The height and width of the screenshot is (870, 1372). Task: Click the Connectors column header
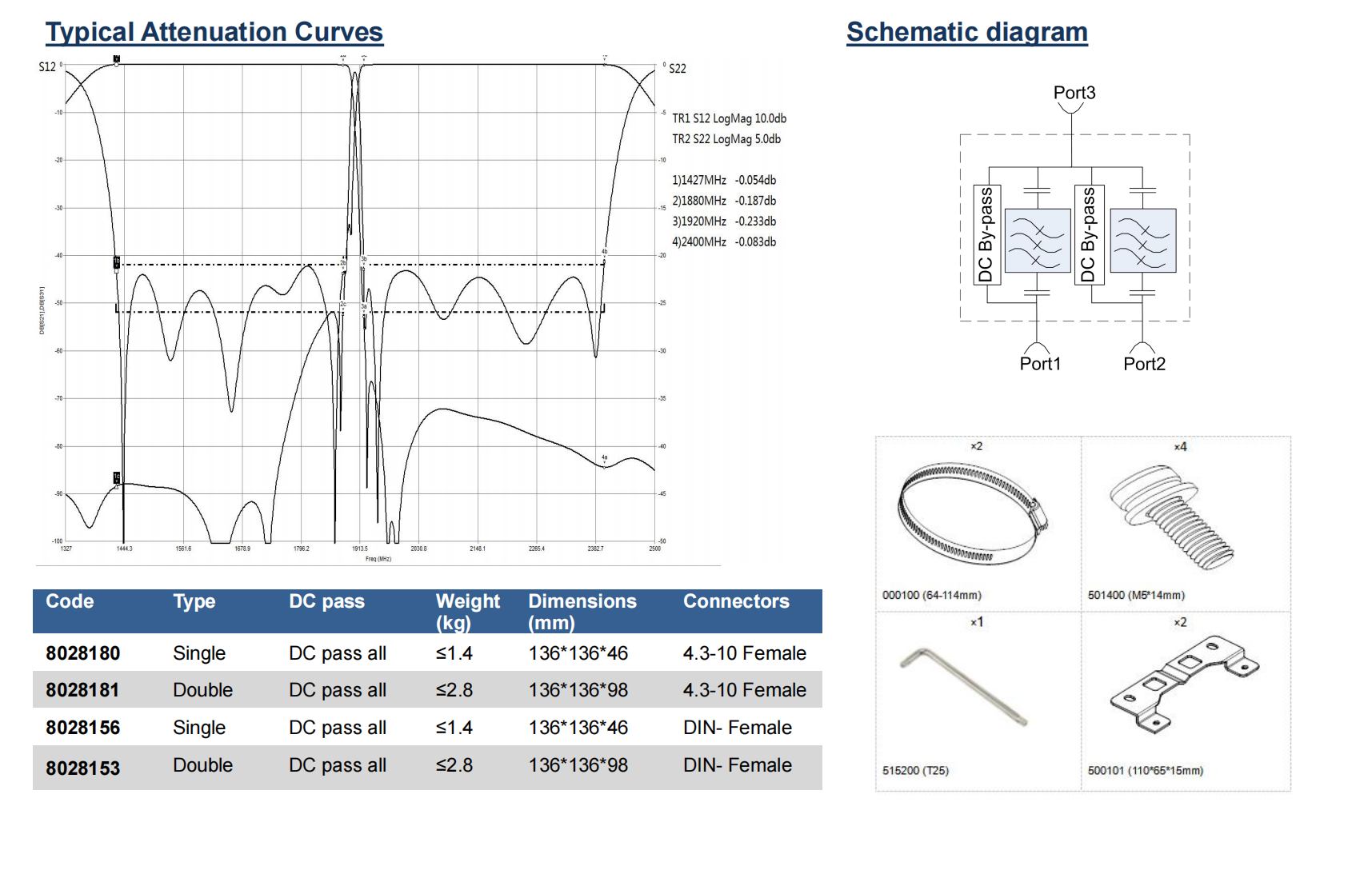(x=735, y=601)
